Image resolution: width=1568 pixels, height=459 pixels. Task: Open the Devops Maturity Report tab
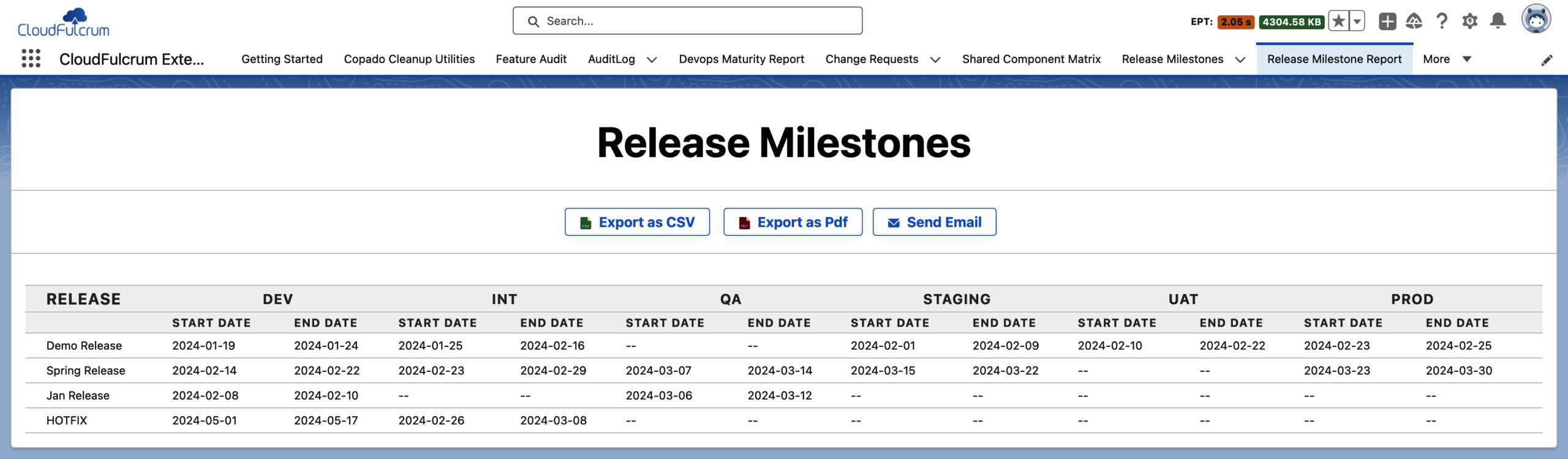tap(741, 59)
